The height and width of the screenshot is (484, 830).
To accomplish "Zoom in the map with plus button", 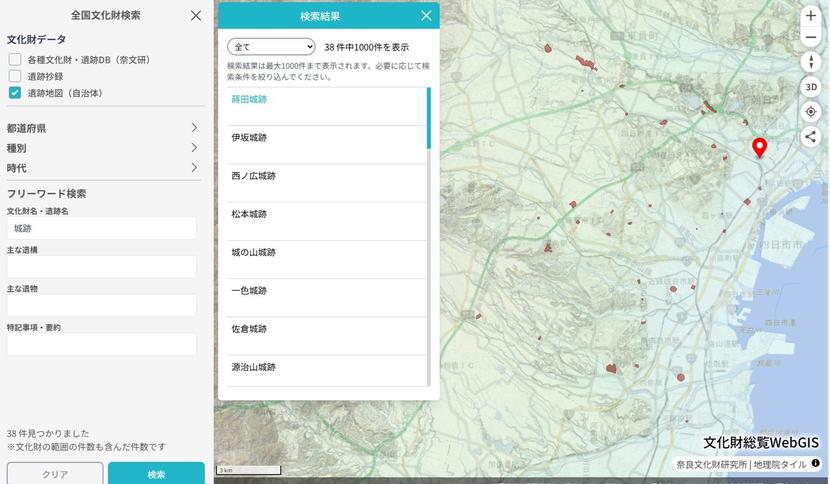I will click(810, 15).
